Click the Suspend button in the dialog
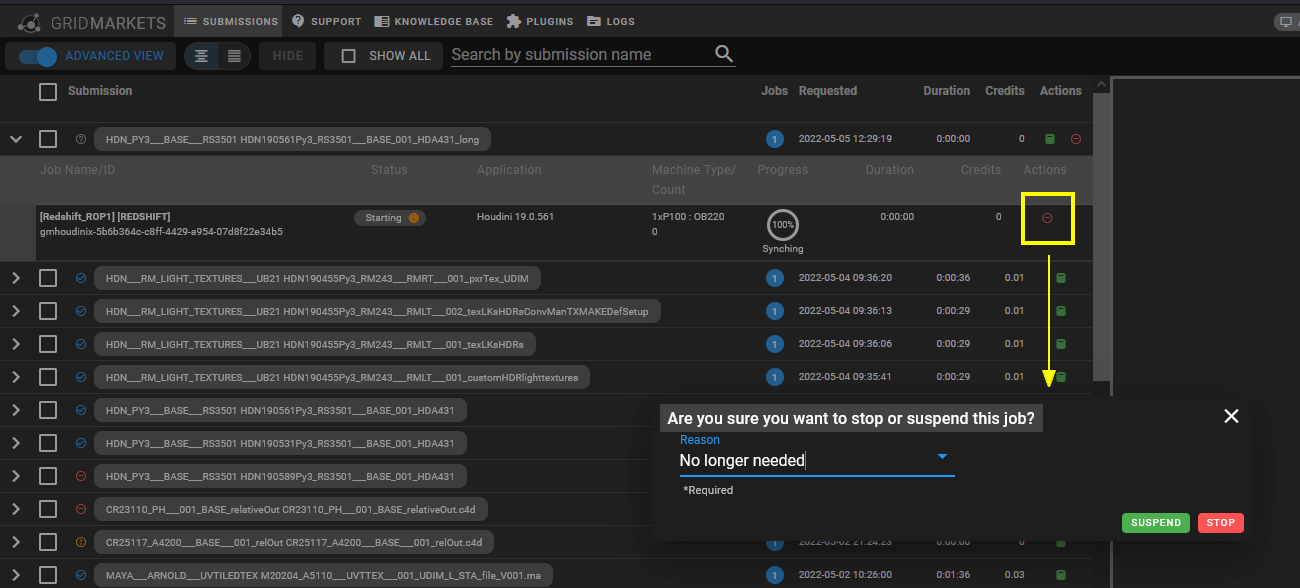The height and width of the screenshot is (588, 1300). [1156, 523]
